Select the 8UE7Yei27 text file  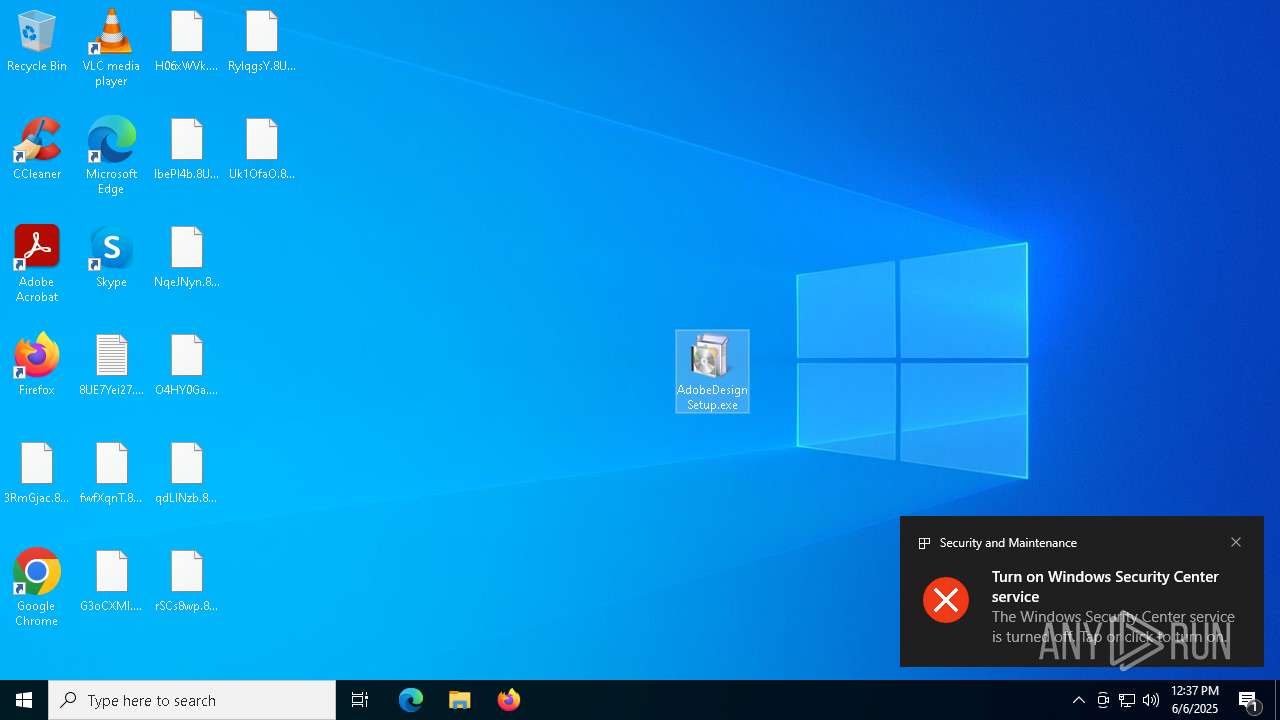[x=111, y=365]
